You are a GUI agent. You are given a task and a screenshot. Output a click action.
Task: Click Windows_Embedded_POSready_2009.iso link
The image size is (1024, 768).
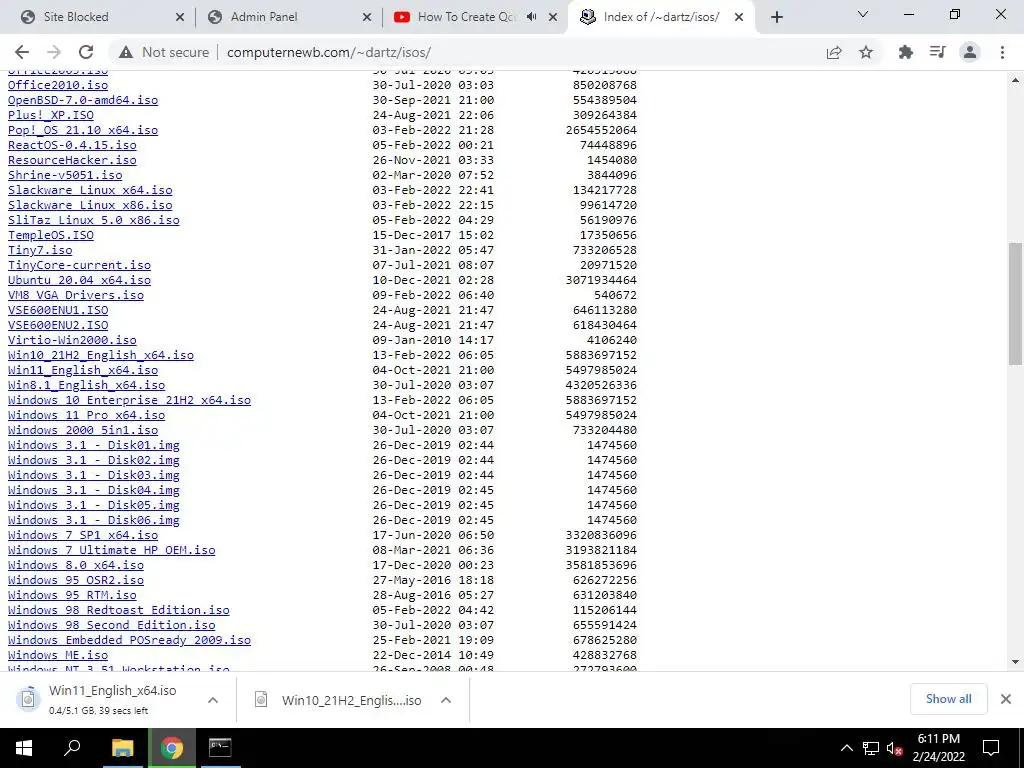129,641
